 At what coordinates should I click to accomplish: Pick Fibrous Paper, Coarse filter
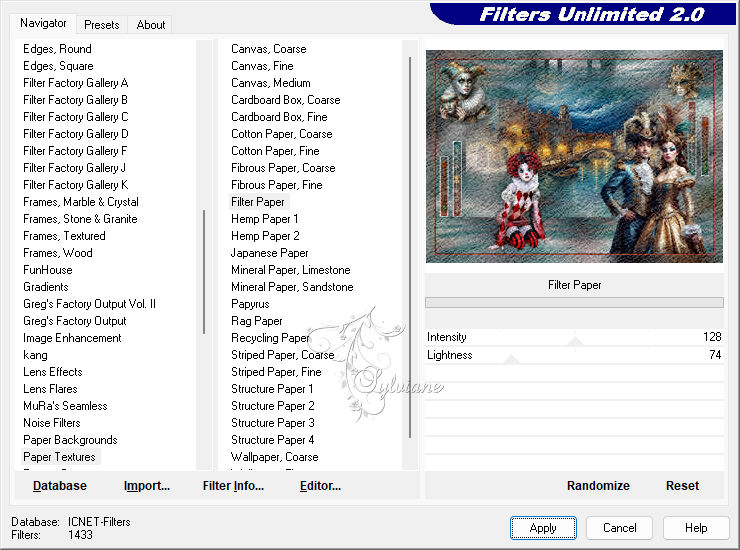(x=283, y=168)
